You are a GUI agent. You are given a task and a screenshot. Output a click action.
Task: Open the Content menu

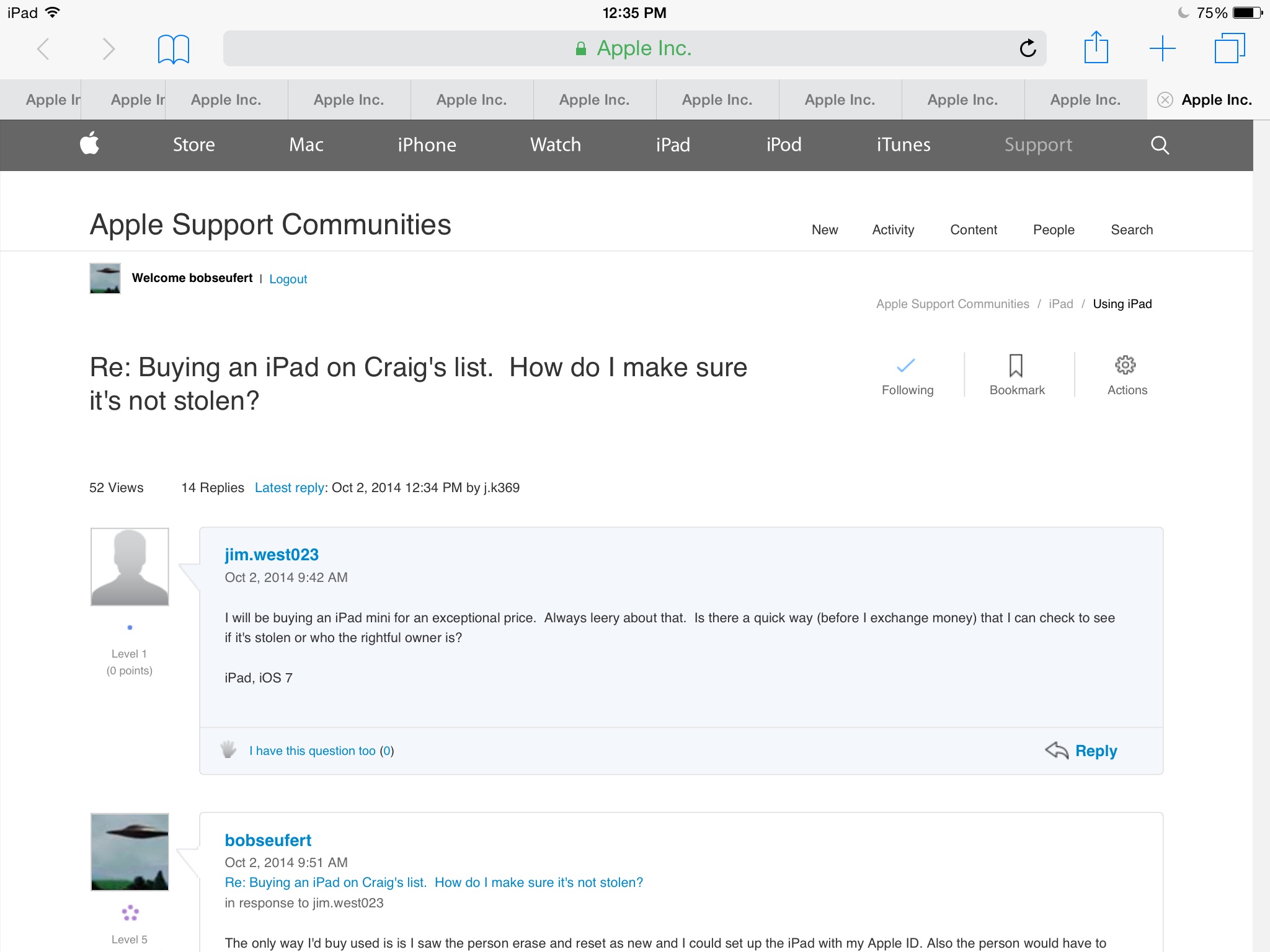point(973,230)
